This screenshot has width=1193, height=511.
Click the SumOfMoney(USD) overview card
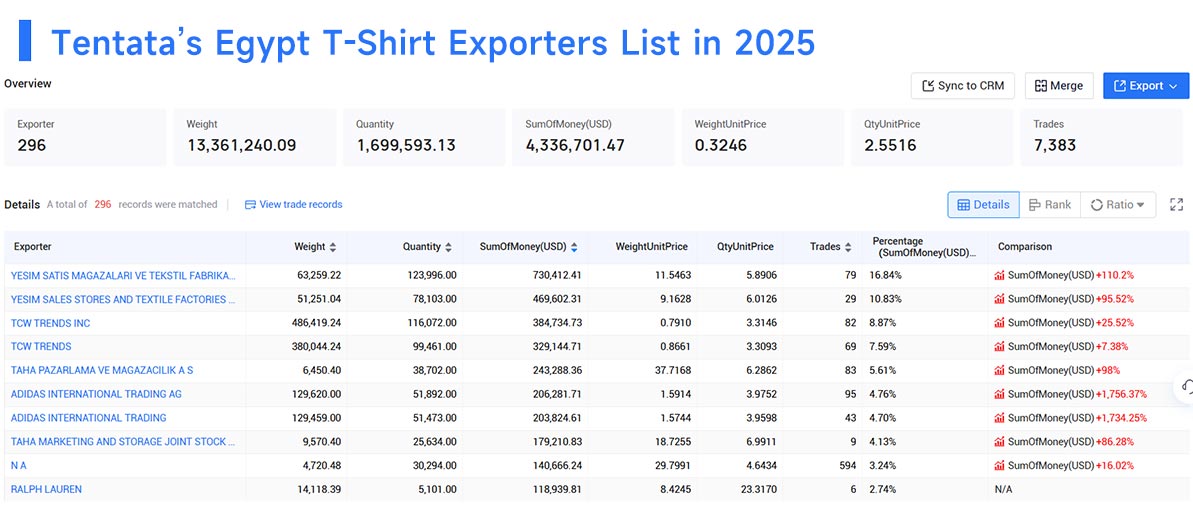click(x=593, y=137)
